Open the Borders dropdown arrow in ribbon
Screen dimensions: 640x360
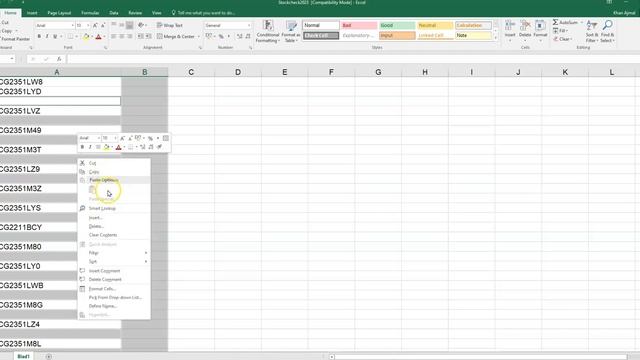coord(76,37)
